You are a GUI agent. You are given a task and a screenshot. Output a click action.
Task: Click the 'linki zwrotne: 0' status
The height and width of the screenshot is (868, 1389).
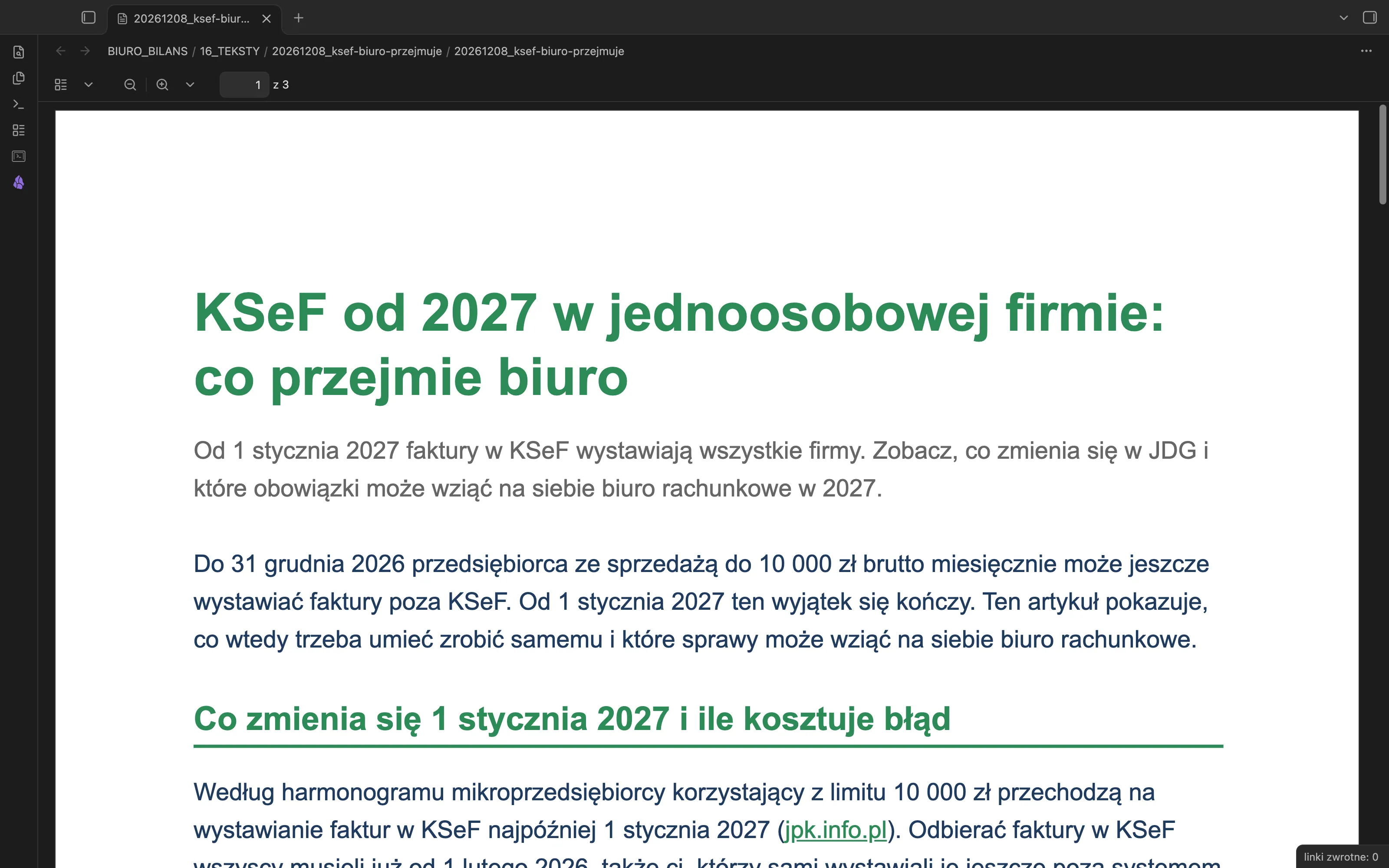tap(1341, 857)
